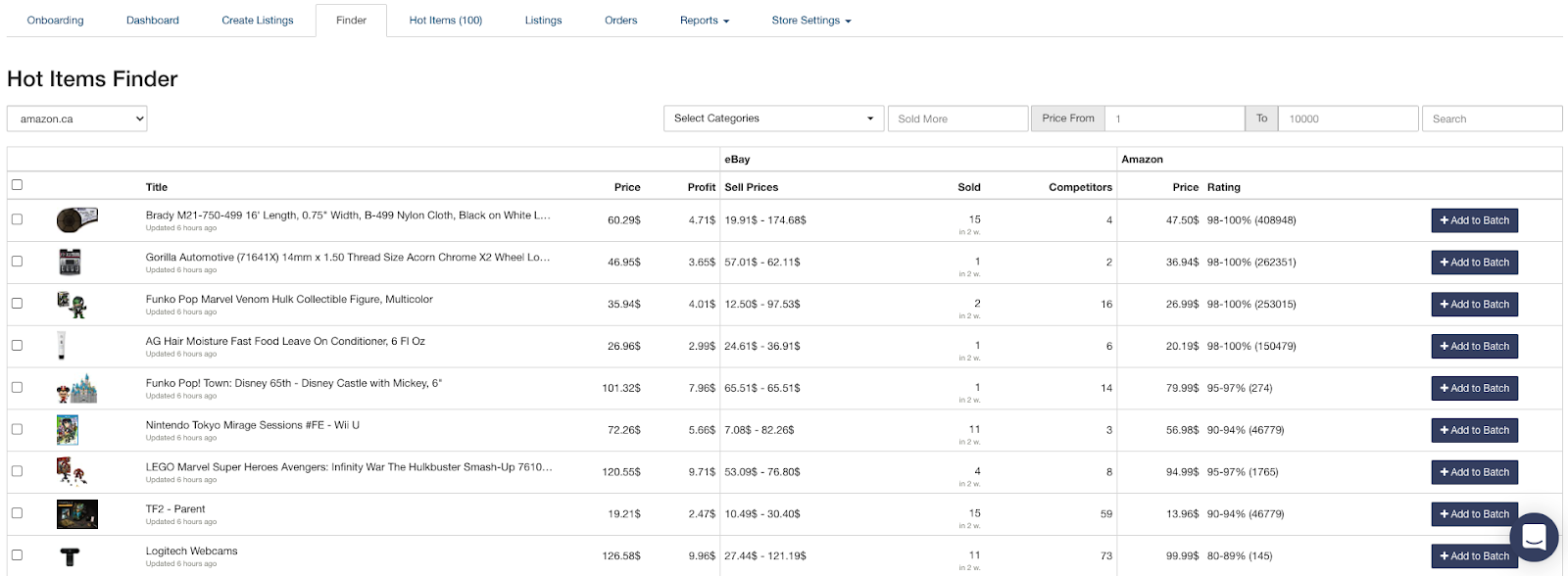Sort by the Rating column header
1568x576 pixels.
tap(1224, 187)
